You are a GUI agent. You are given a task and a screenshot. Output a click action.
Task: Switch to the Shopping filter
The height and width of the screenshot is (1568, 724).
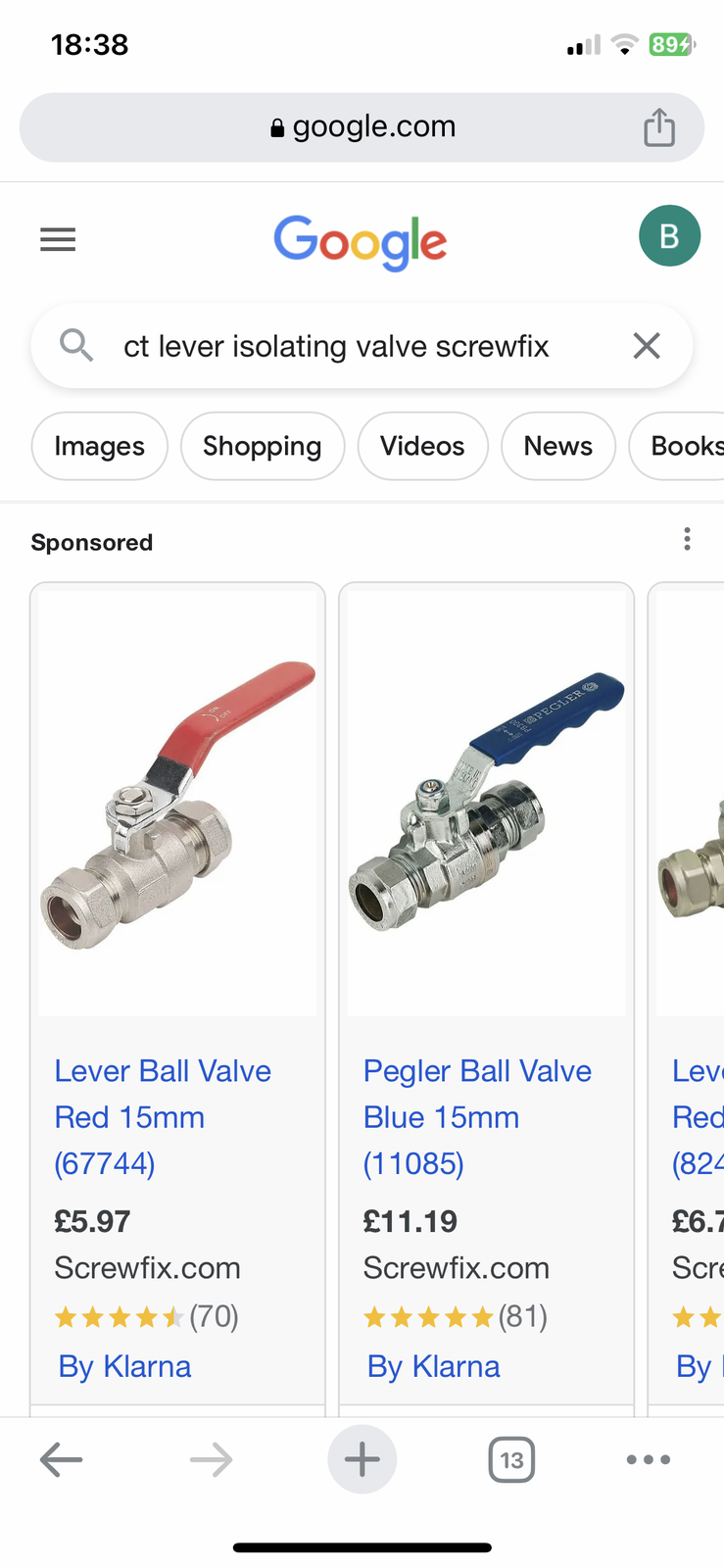[x=263, y=446]
